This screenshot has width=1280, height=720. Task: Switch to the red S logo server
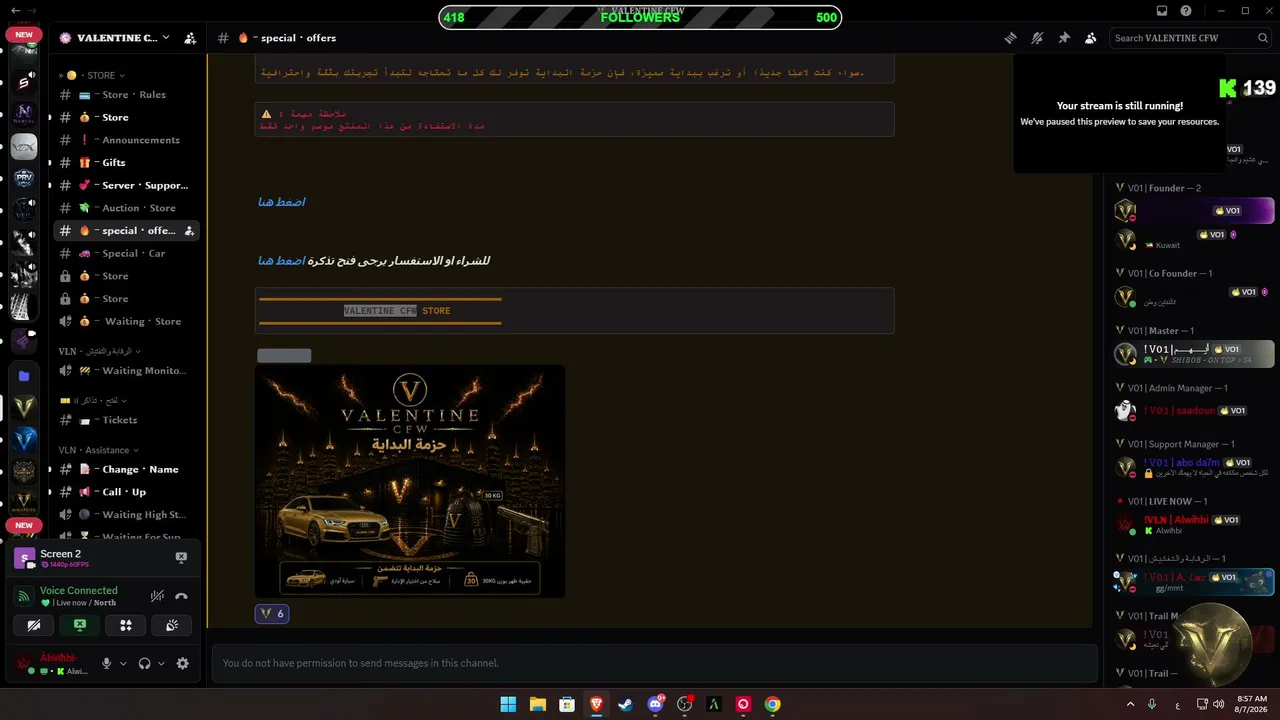(24, 83)
